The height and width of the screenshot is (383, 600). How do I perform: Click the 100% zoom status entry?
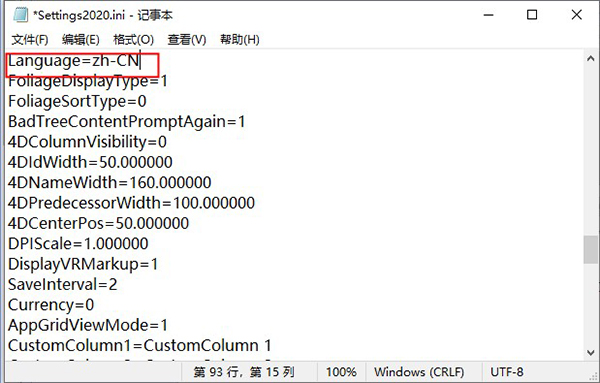point(341,372)
